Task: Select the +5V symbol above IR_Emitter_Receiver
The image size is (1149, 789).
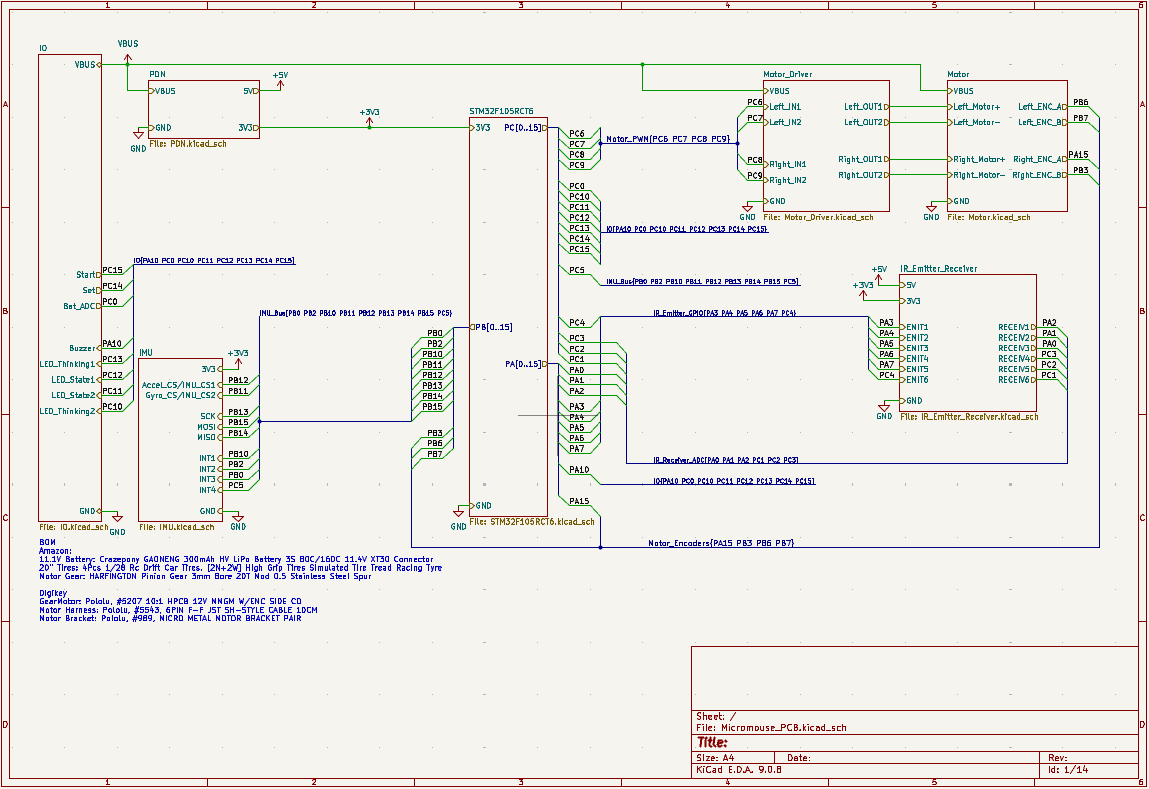Action: [879, 274]
